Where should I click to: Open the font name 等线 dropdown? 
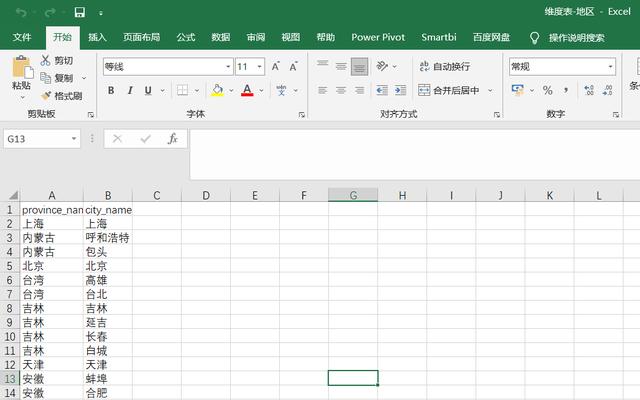[228, 67]
